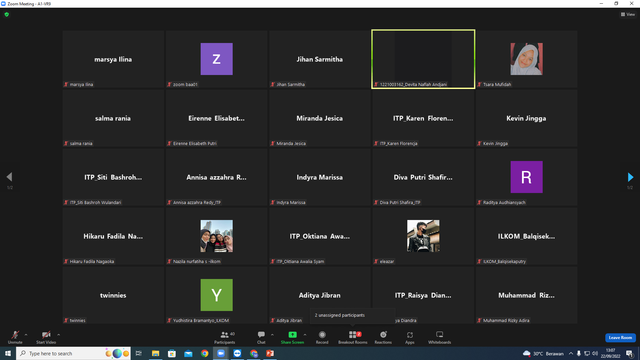Start recording with the Record button
This screenshot has width=640, height=360.
pyautogui.click(x=322, y=337)
